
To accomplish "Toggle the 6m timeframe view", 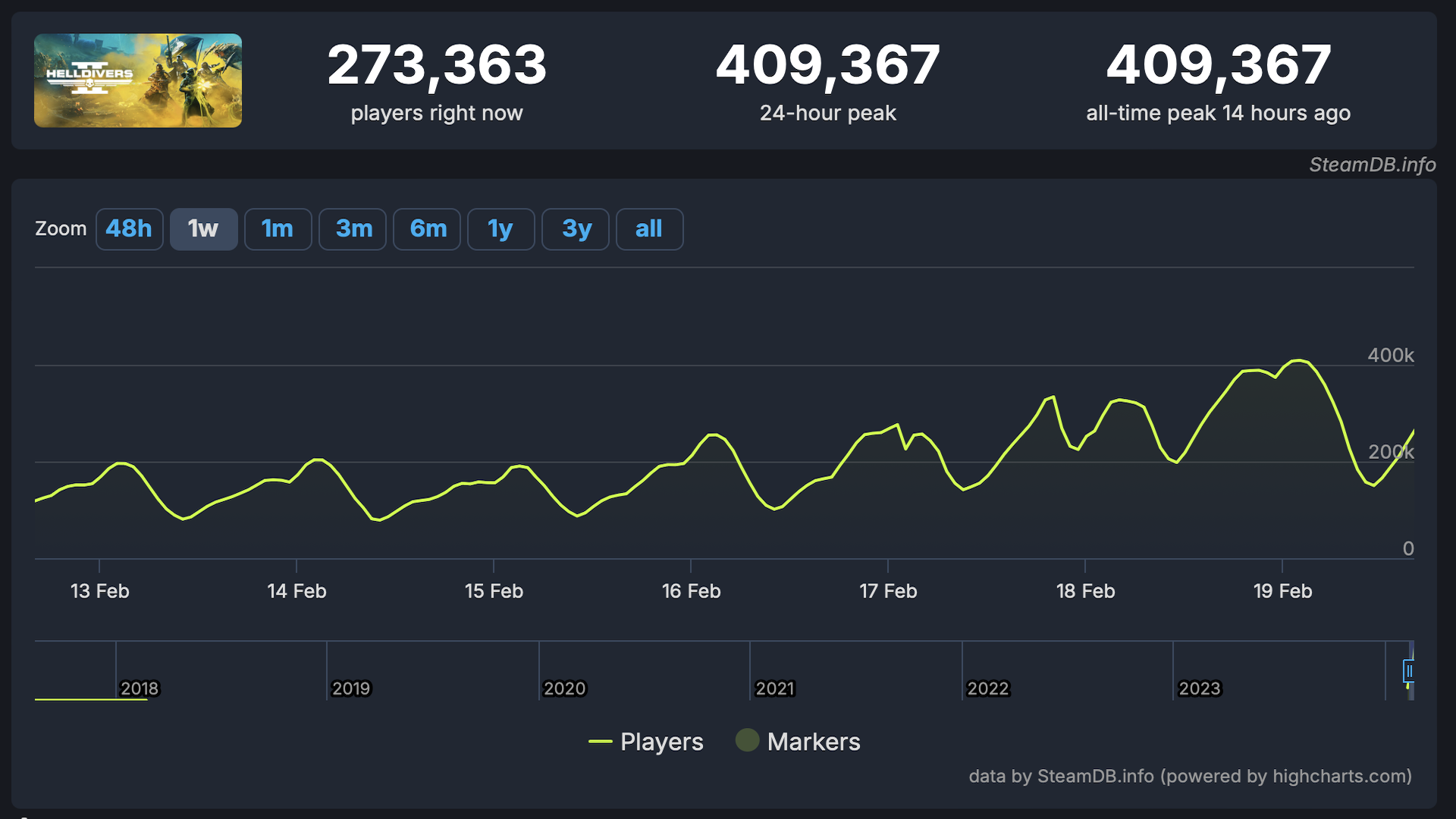I will pyautogui.click(x=427, y=228).
